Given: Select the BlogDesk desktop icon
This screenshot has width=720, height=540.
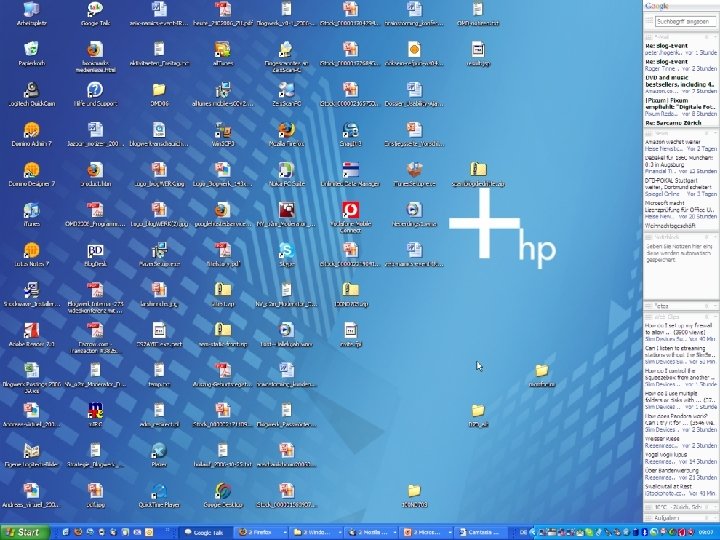Looking at the screenshot, I should [95, 255].
